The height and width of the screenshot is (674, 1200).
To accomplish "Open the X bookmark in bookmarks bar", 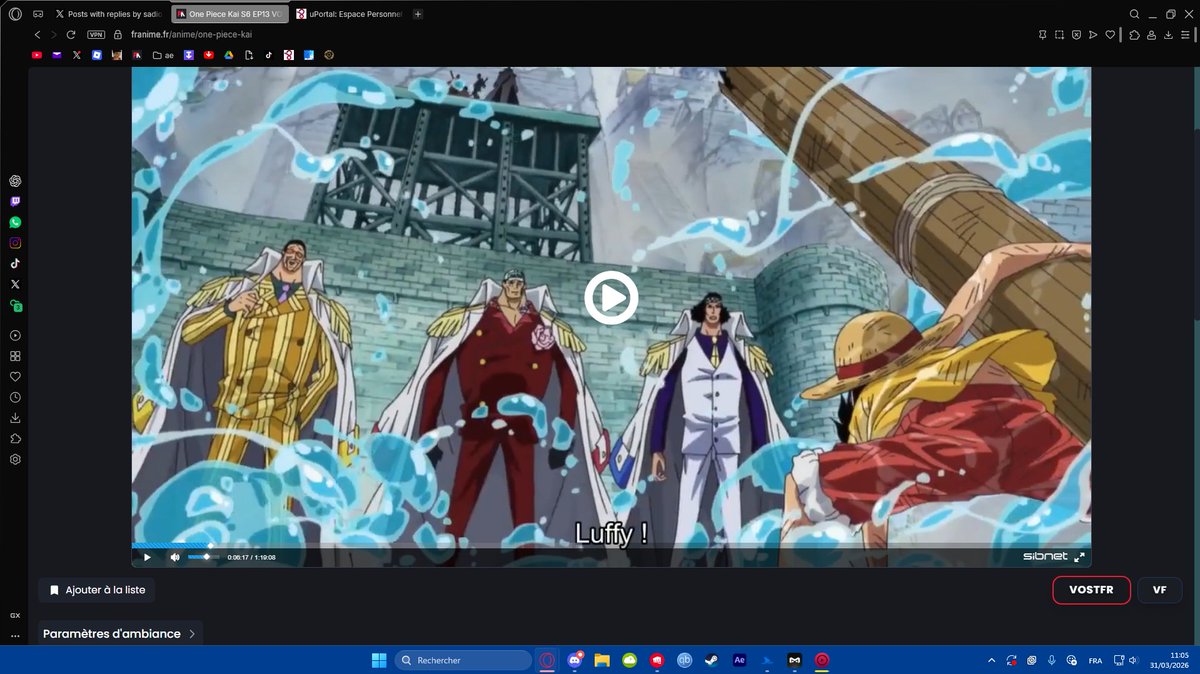I will pos(77,55).
